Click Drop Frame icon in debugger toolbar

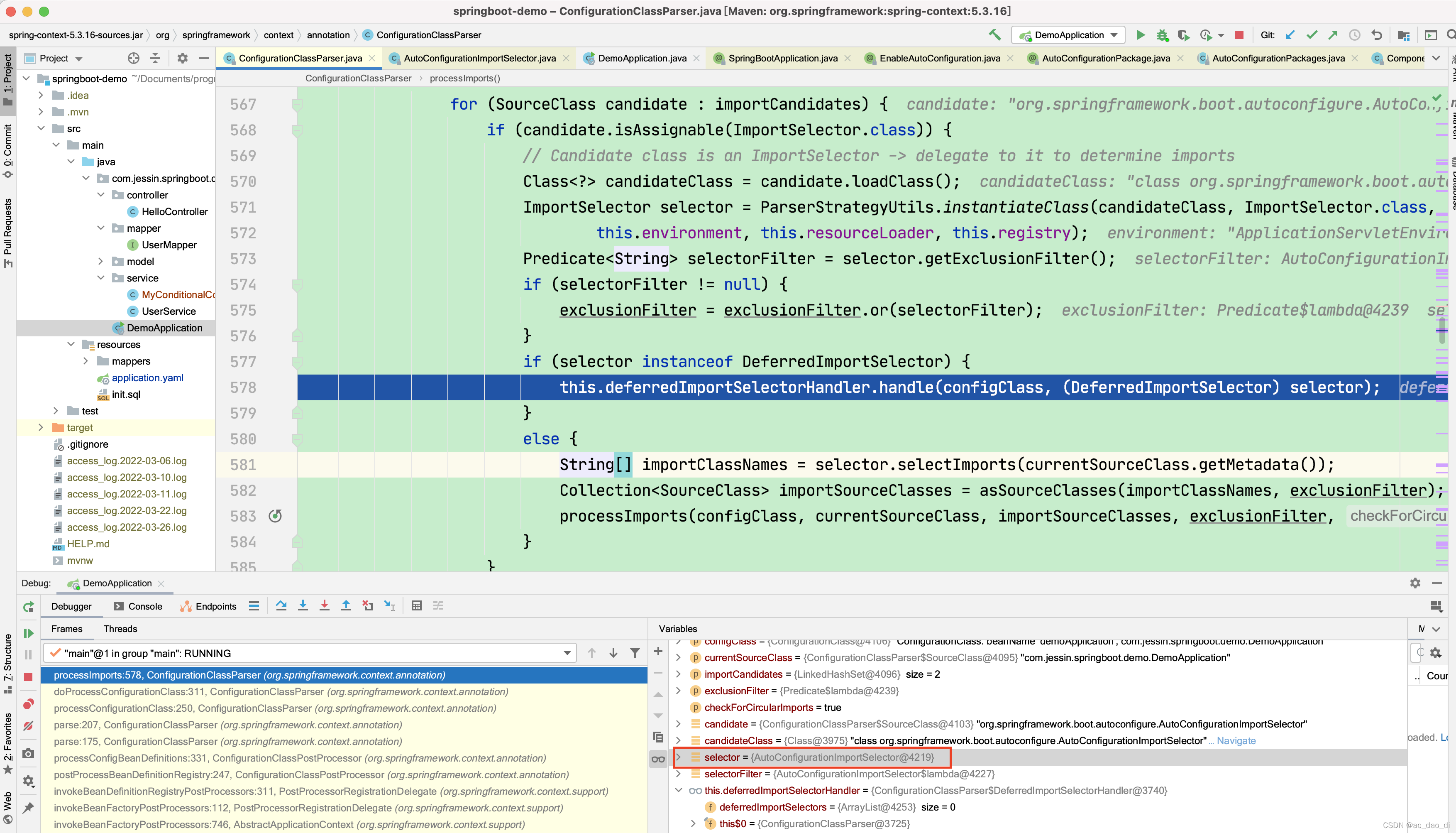368,606
